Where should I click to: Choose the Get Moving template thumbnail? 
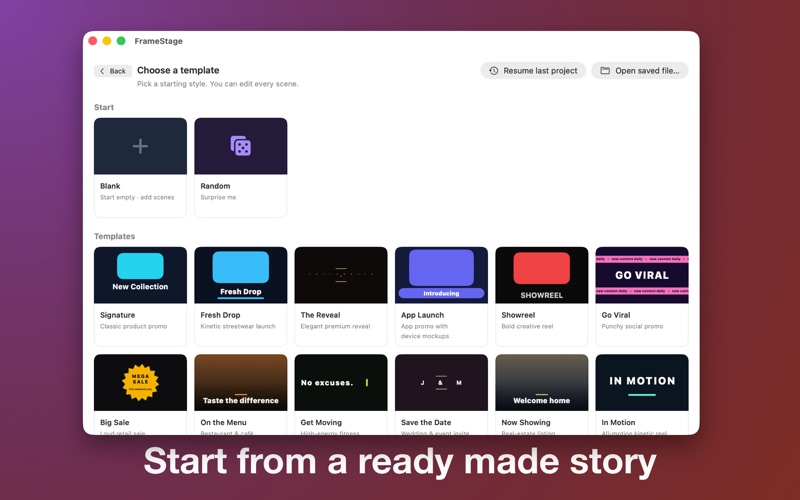341,383
